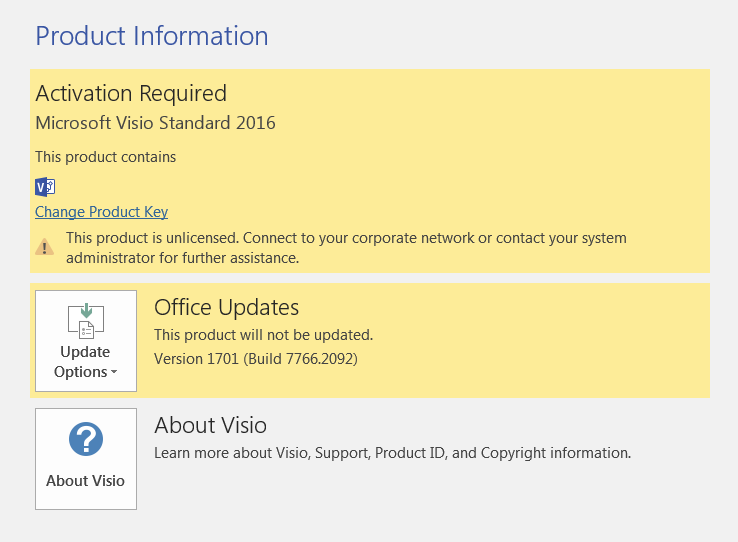Click "This product will not be updated" text
Viewport: 738px width, 542px height.
point(263,335)
